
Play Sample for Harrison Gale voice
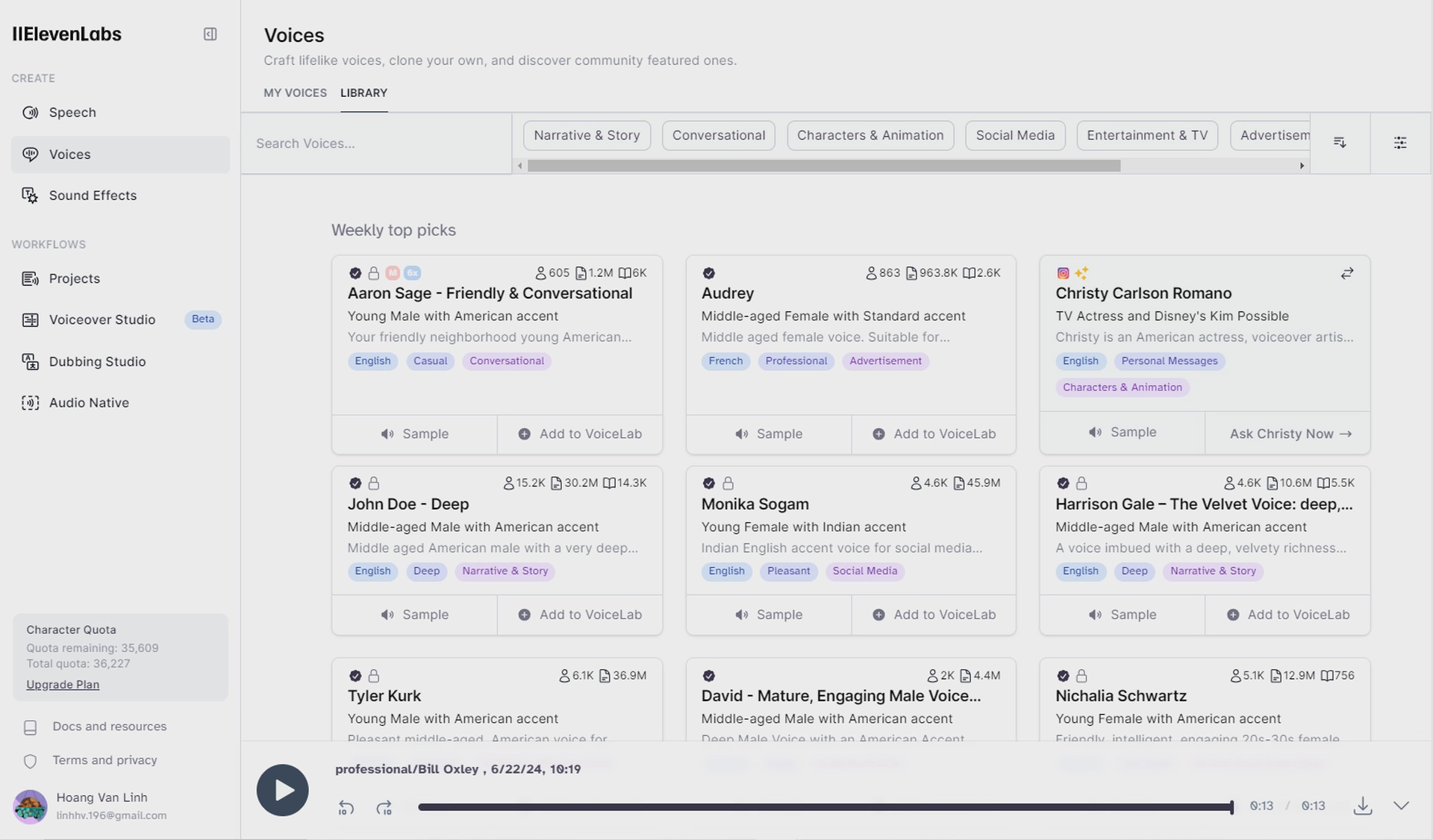tap(1123, 615)
